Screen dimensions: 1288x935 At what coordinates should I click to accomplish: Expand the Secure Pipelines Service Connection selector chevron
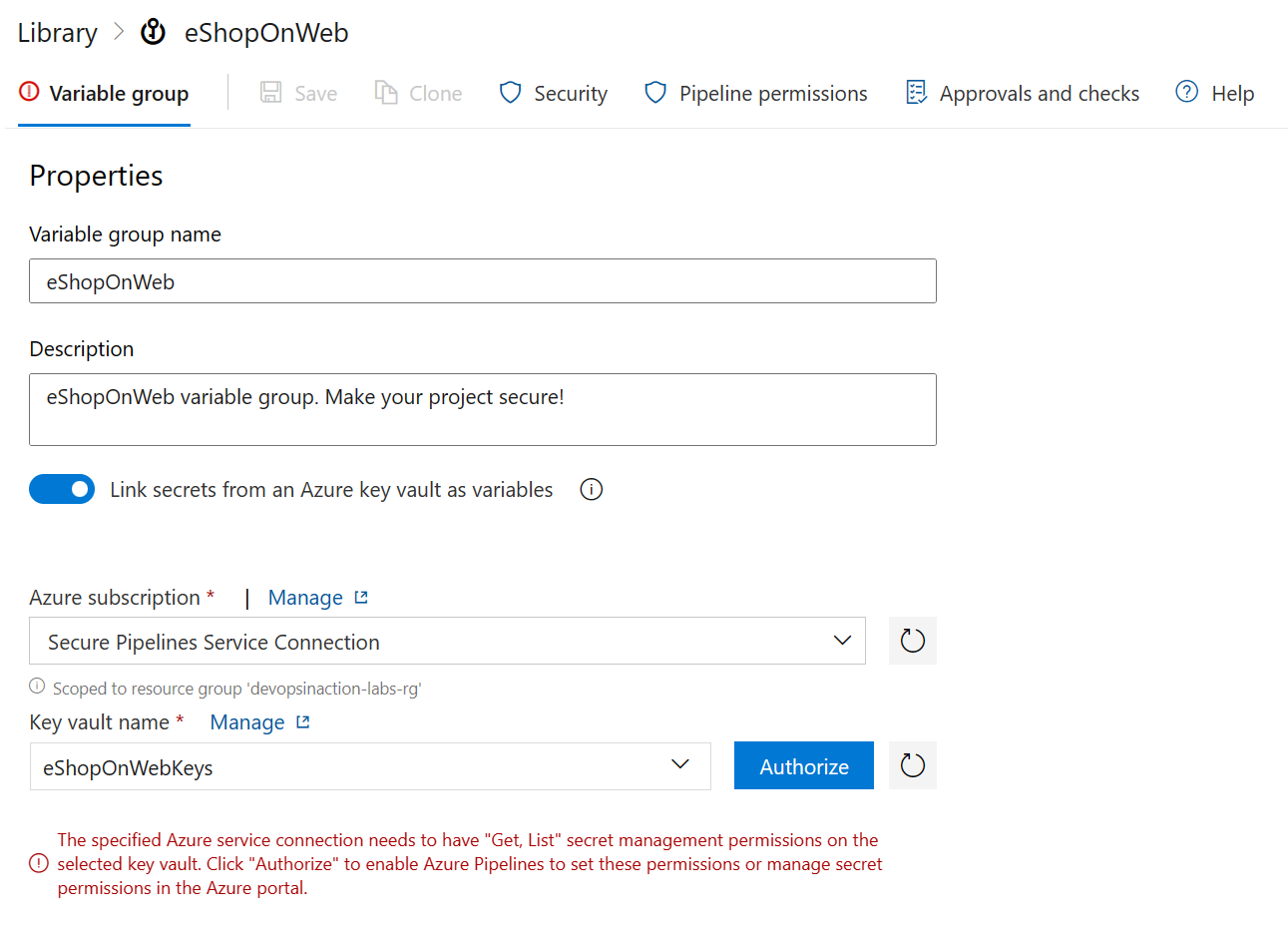click(x=842, y=641)
